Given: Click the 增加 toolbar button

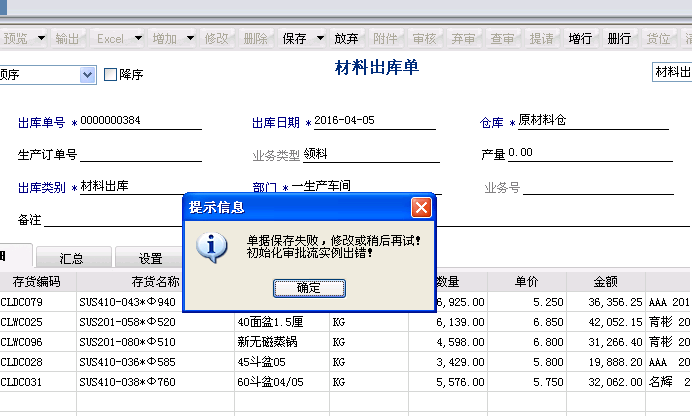Looking at the screenshot, I should tap(165, 39).
